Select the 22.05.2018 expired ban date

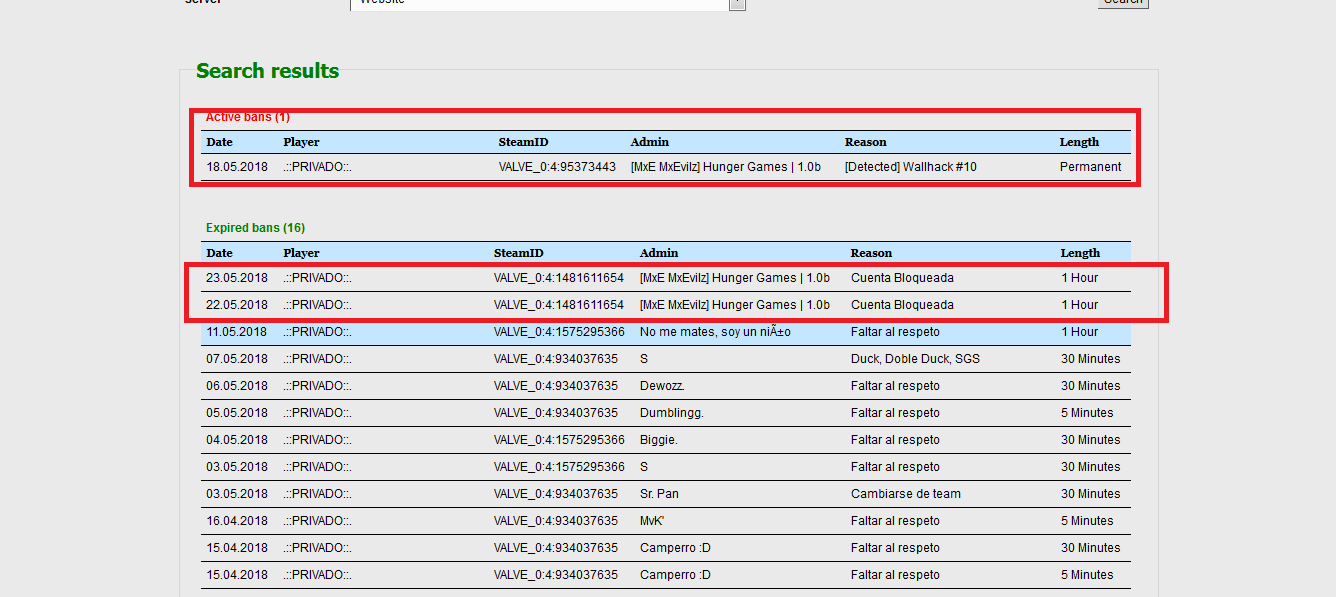(237, 305)
